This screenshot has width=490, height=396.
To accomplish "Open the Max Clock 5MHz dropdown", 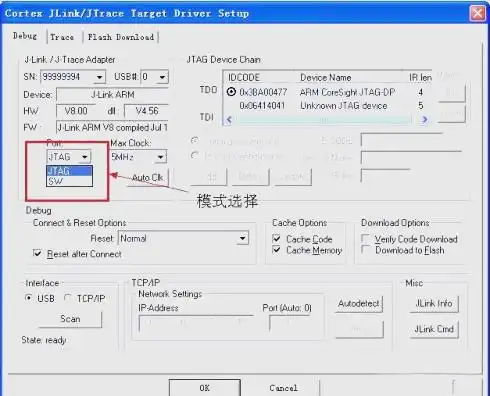I will click(161, 157).
